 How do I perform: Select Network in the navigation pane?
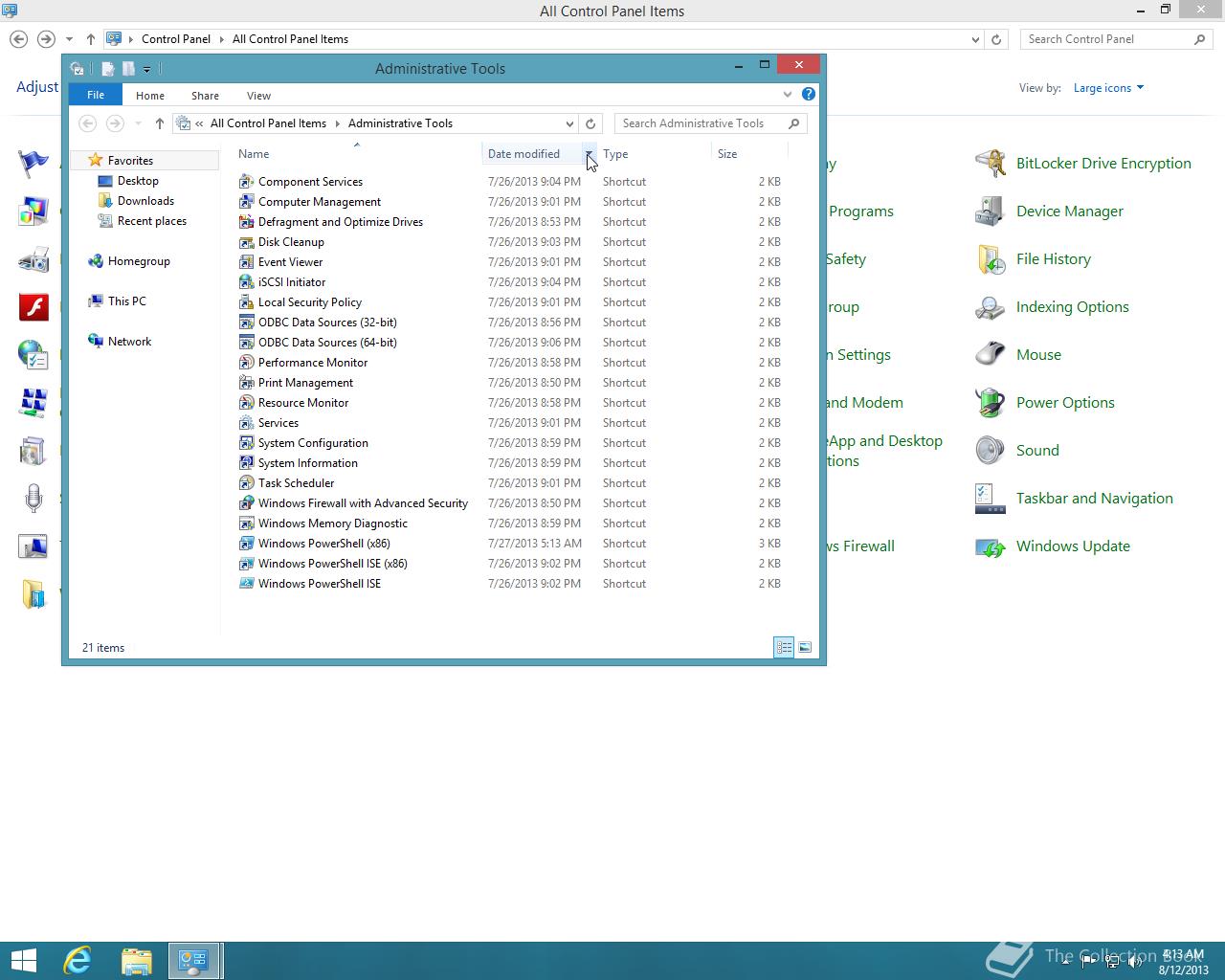pos(129,342)
